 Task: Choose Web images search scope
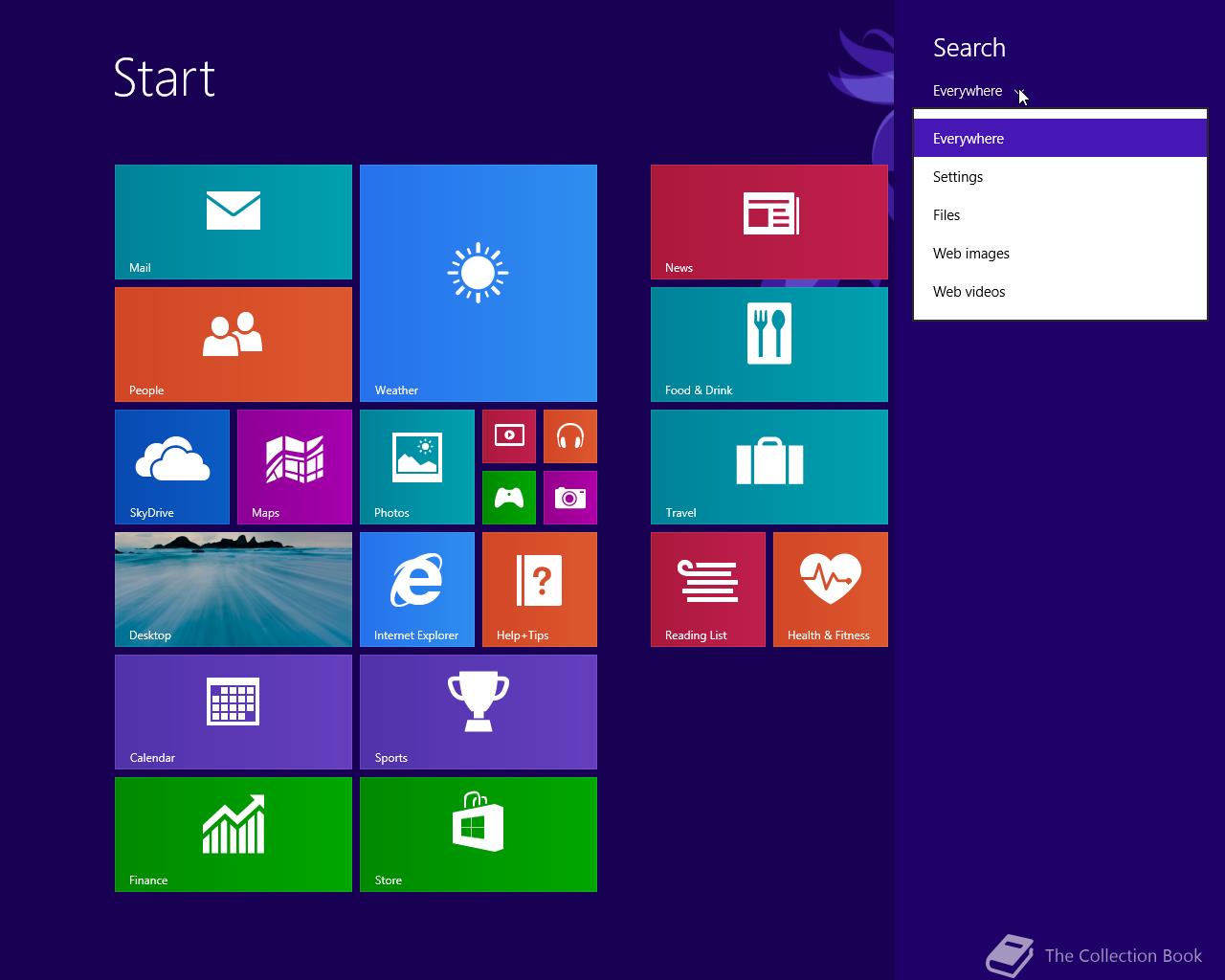(x=1060, y=254)
